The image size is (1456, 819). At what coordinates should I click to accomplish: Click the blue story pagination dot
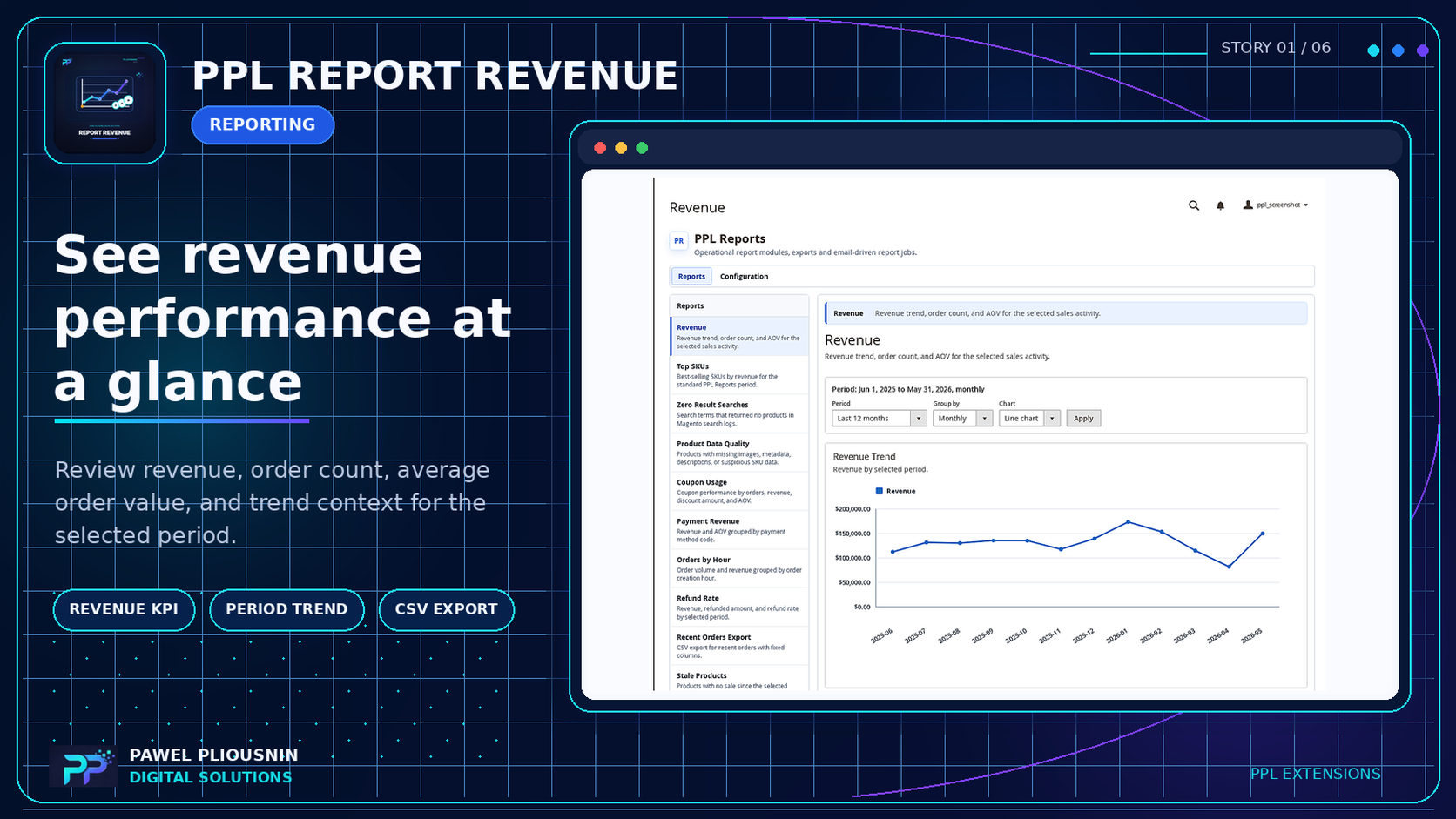[1398, 50]
